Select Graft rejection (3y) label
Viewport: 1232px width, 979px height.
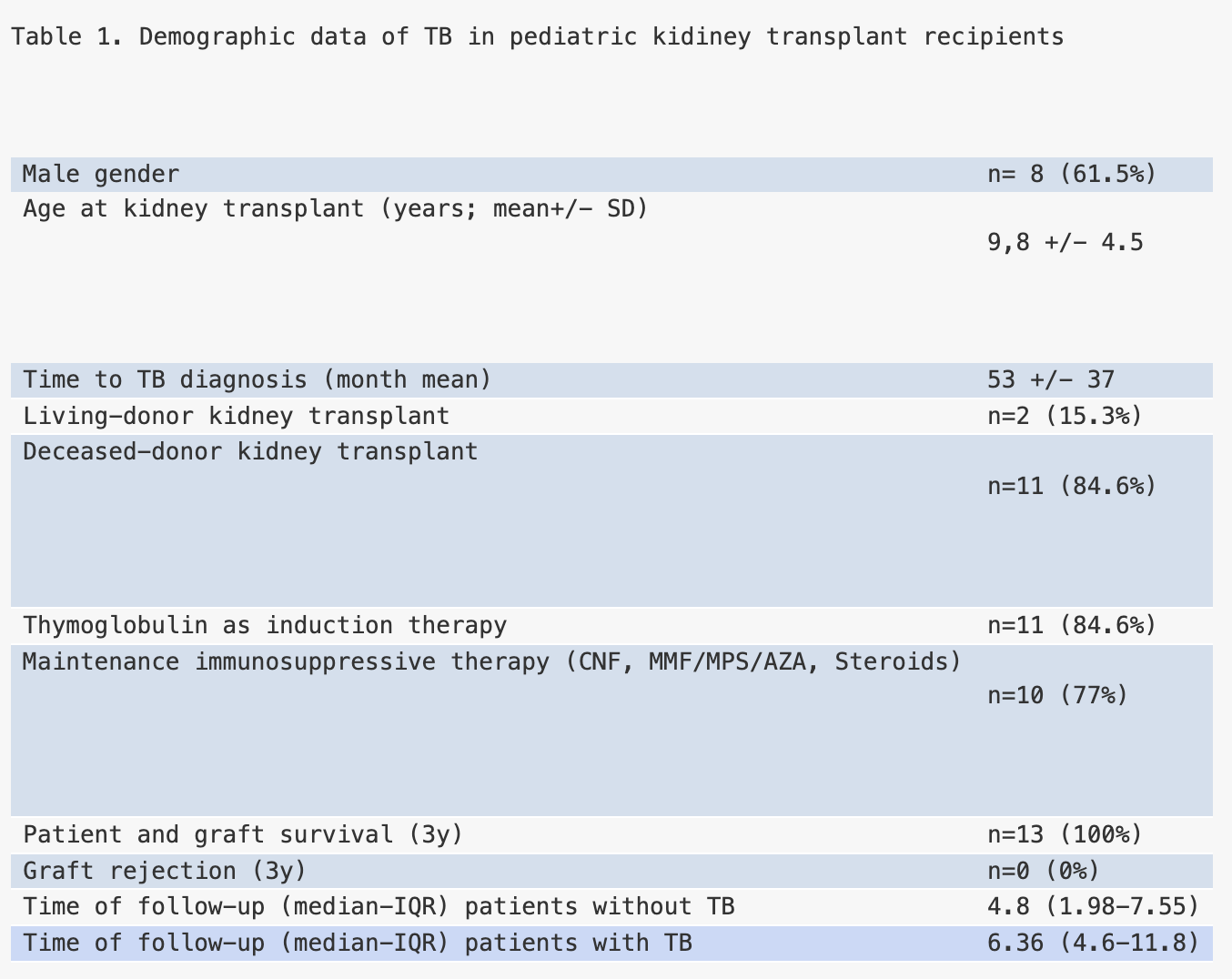pyautogui.click(x=165, y=872)
